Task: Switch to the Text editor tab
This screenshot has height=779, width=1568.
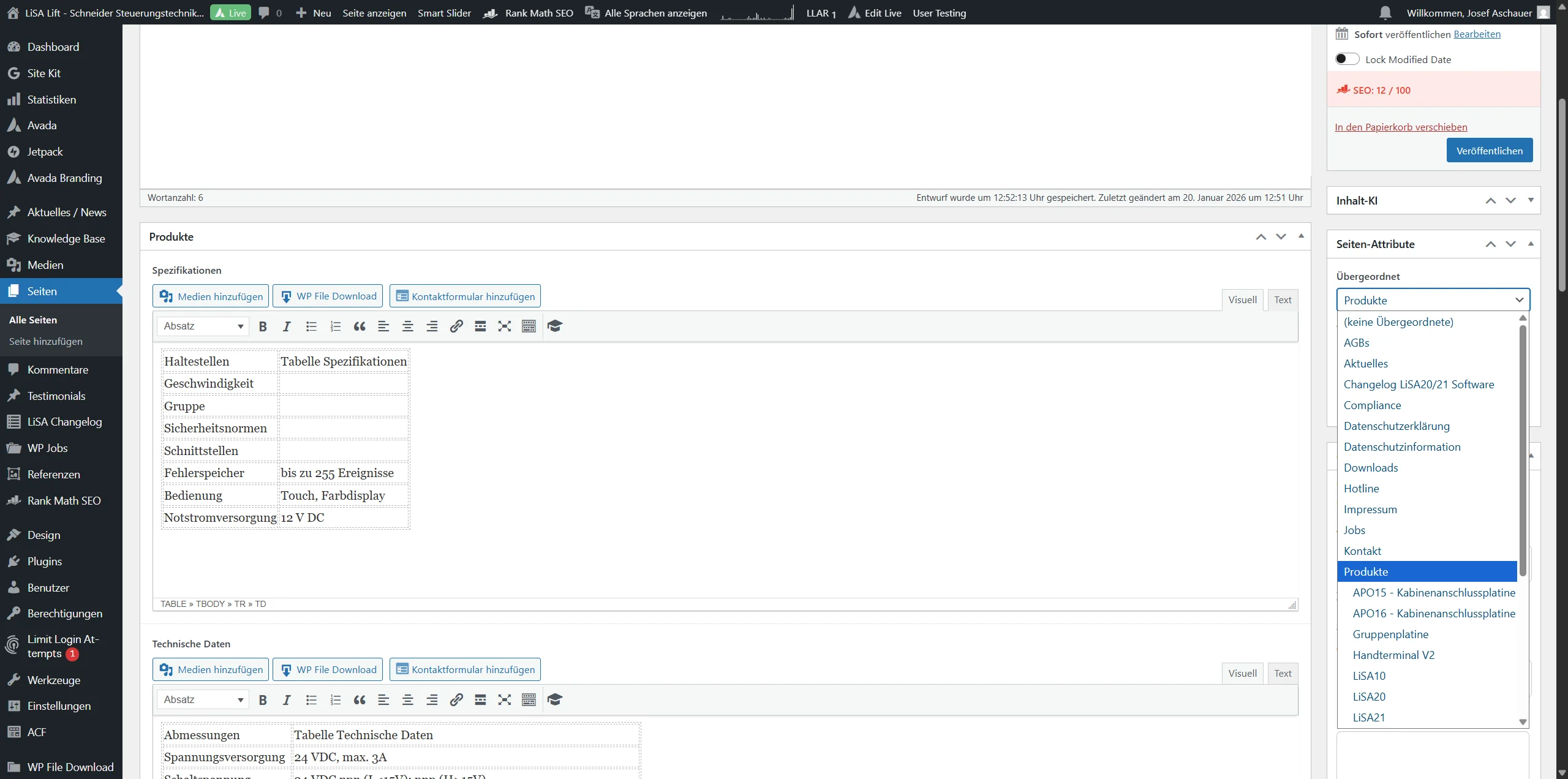Action: [1283, 299]
